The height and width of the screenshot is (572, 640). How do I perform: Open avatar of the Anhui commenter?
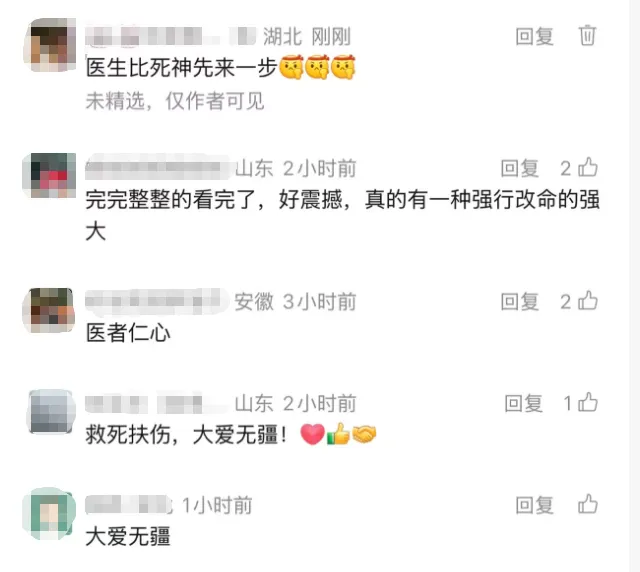click(49, 310)
